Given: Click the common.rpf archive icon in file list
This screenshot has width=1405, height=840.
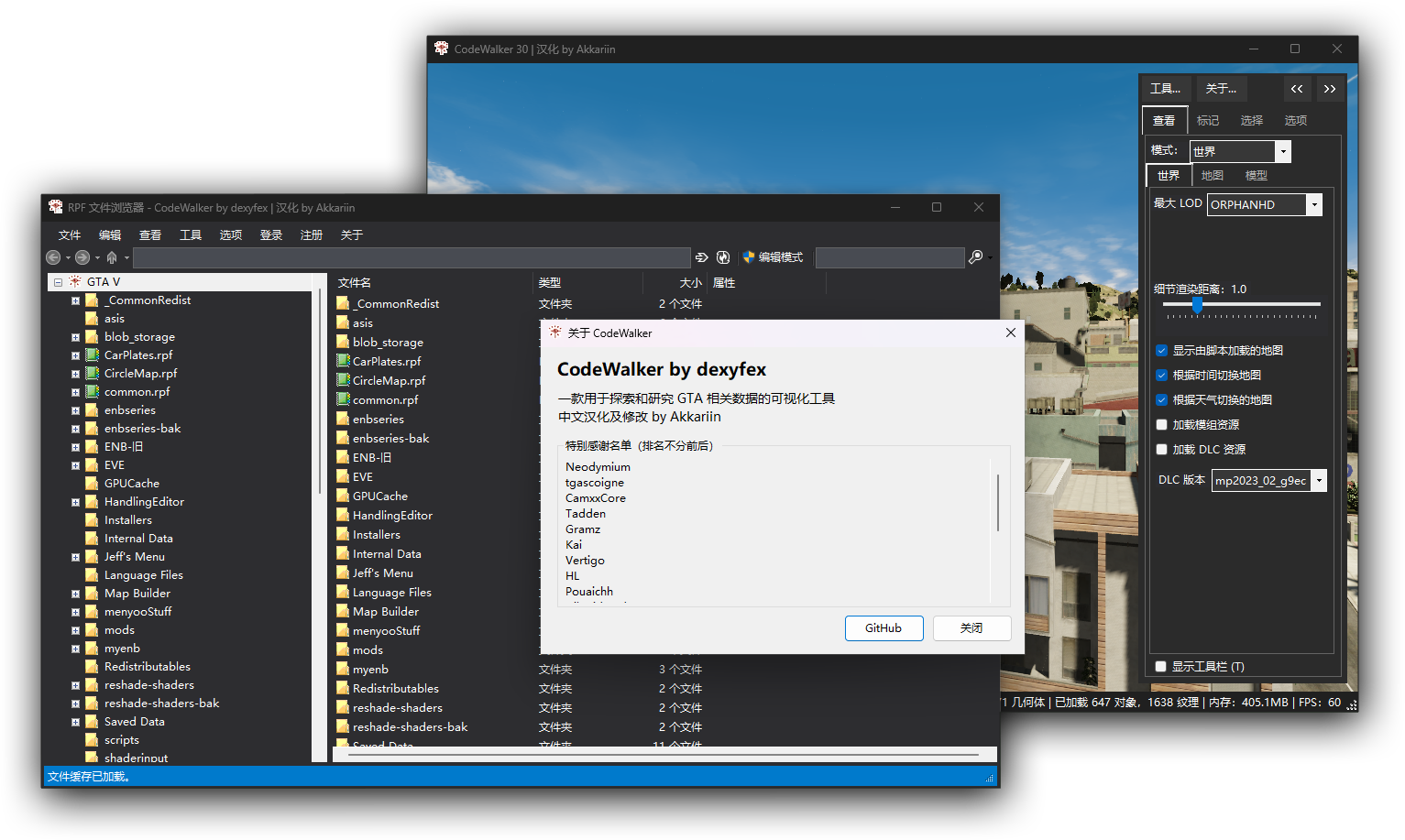Looking at the screenshot, I should 343,399.
